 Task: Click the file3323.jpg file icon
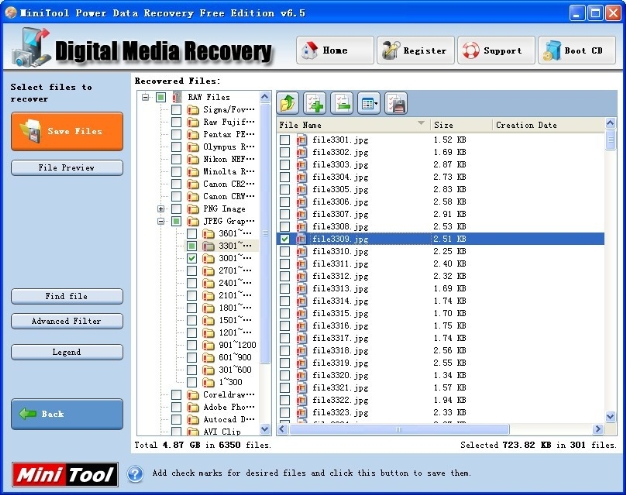point(302,412)
